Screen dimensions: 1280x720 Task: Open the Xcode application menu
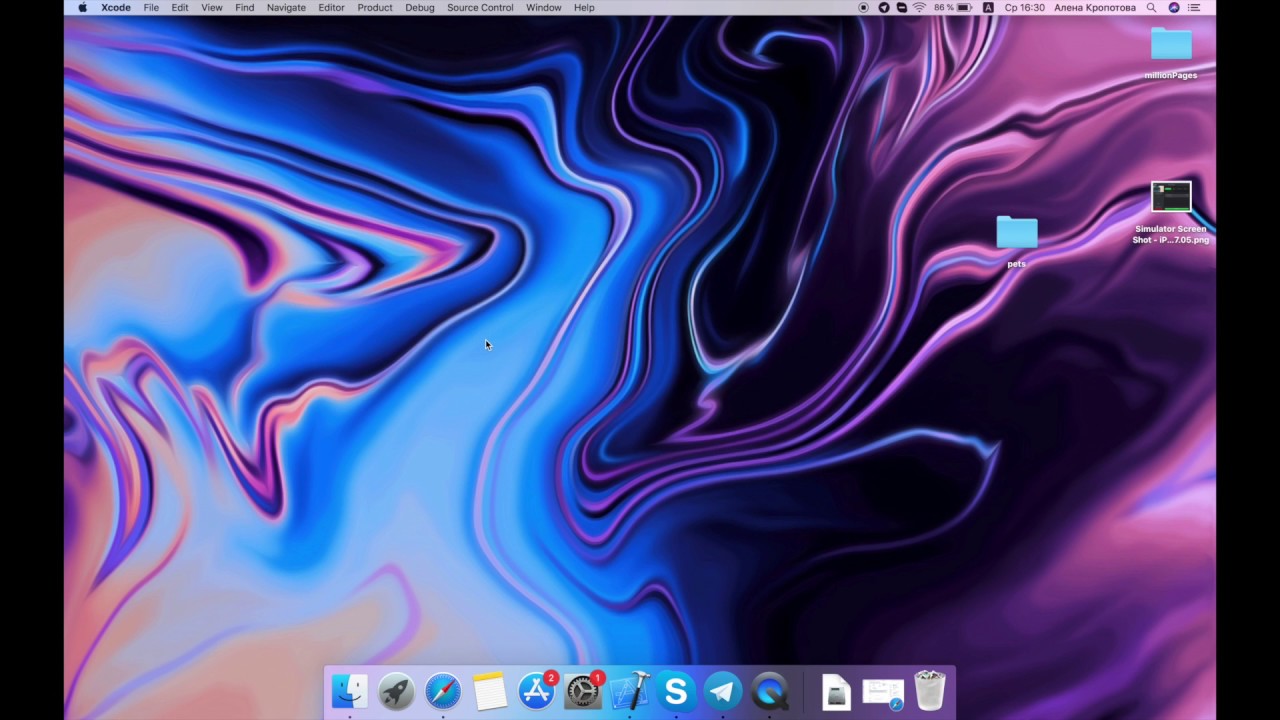click(x=116, y=8)
